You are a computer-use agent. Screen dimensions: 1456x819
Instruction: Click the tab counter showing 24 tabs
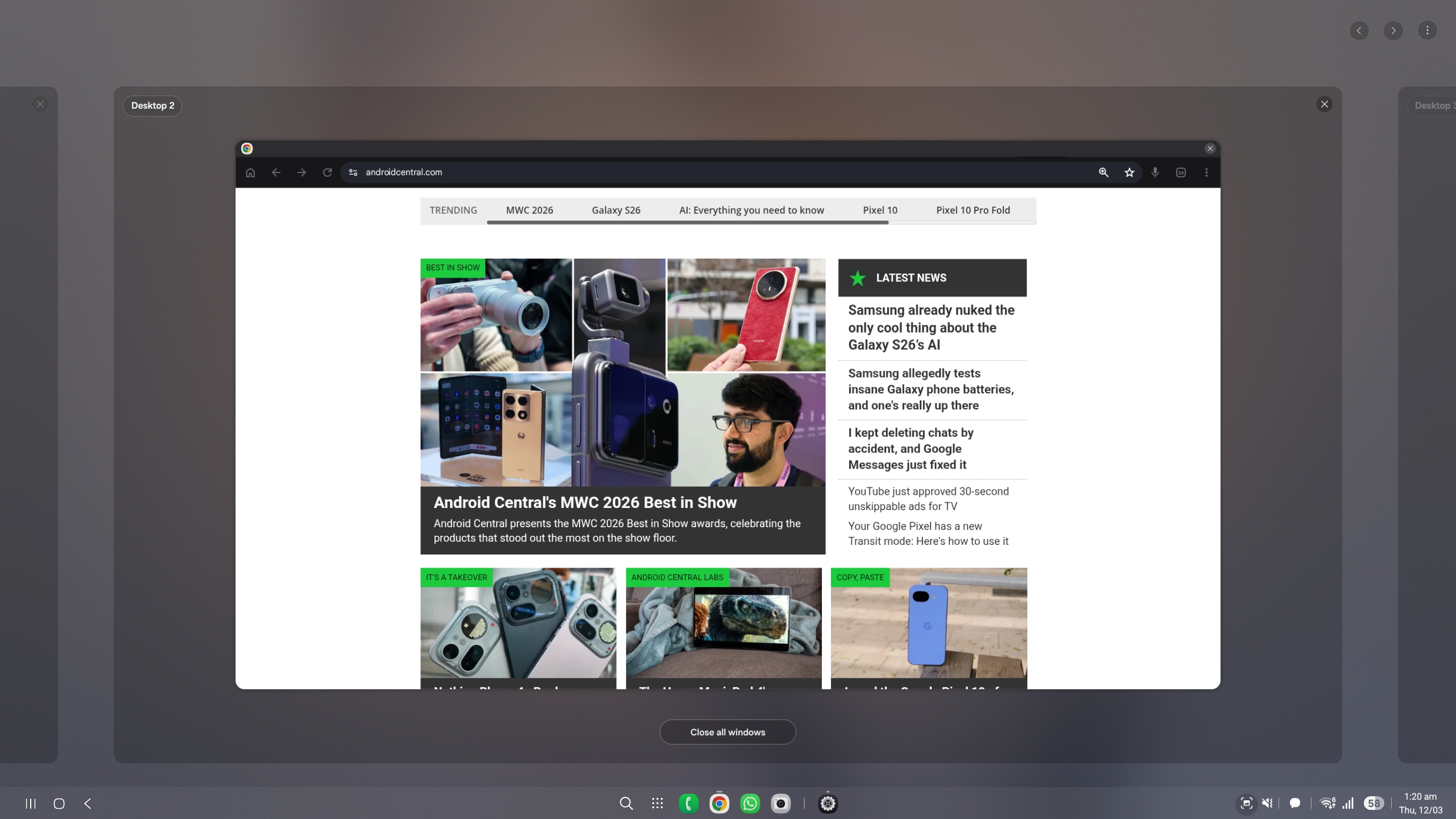[1181, 172]
